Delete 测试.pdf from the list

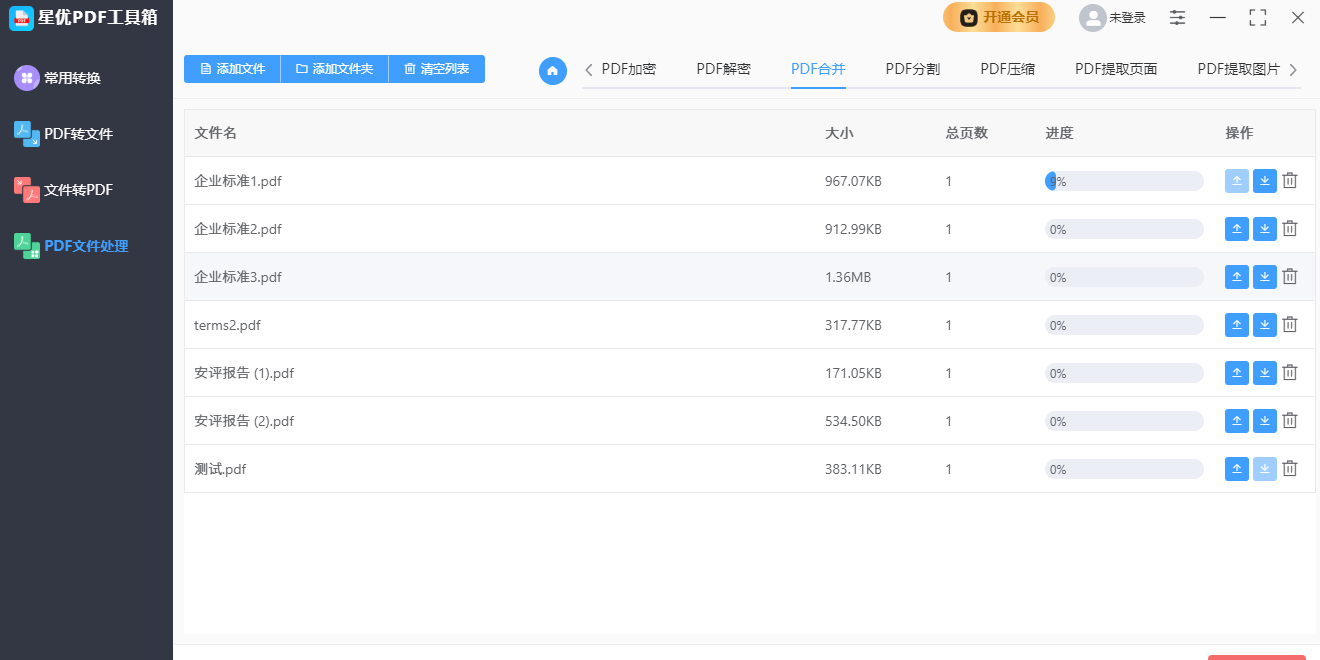(x=1290, y=469)
